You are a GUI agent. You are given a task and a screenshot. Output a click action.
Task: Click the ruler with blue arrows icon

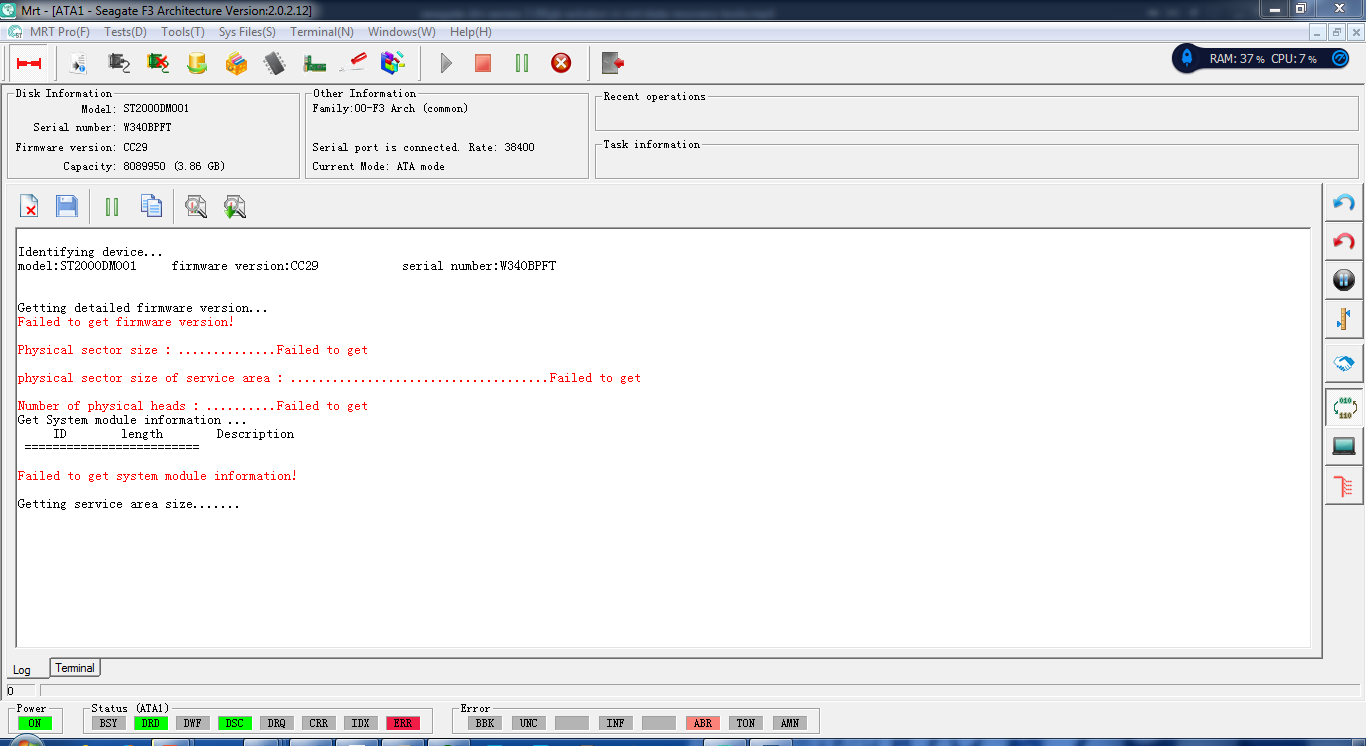coord(1344,320)
